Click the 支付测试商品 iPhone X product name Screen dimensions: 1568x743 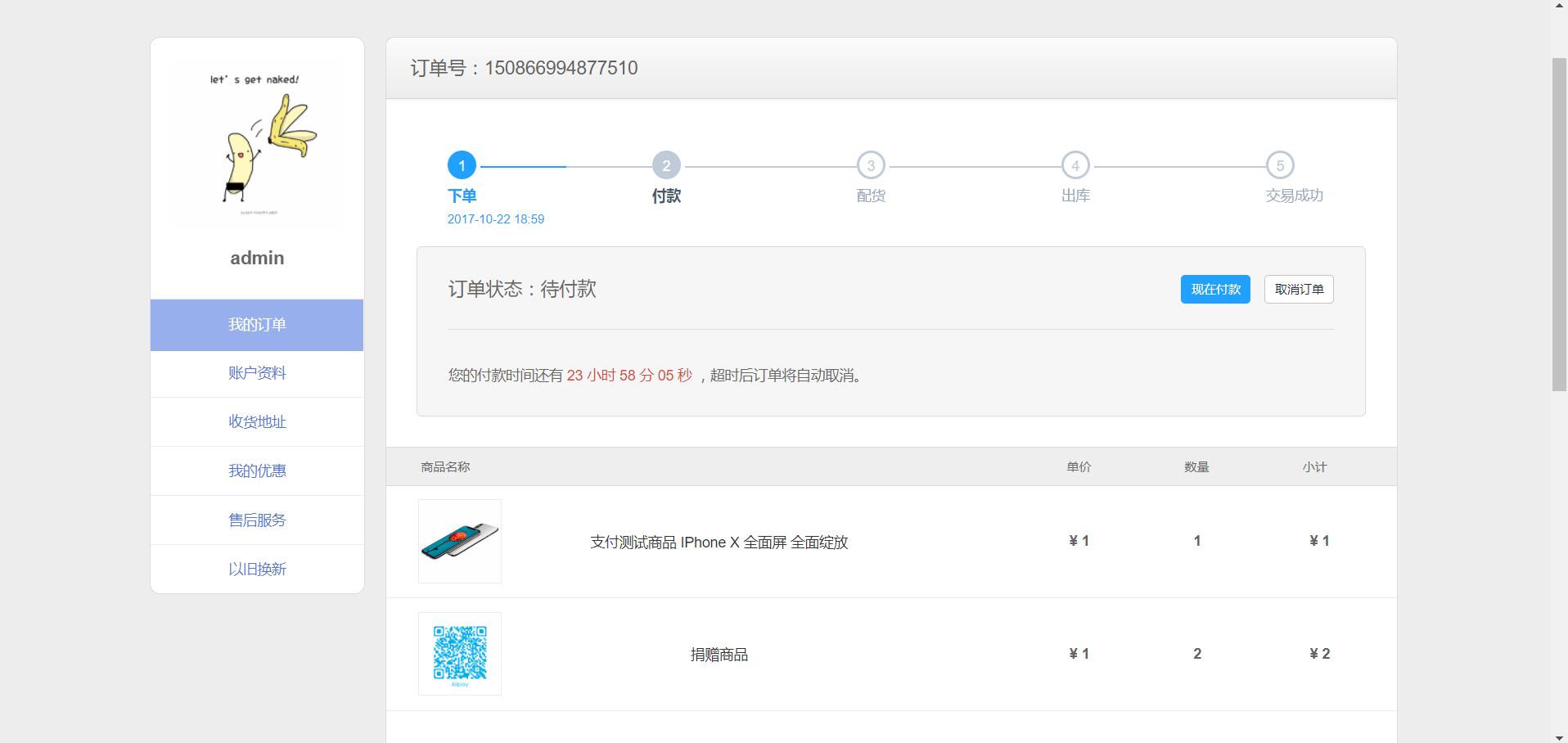[719, 543]
